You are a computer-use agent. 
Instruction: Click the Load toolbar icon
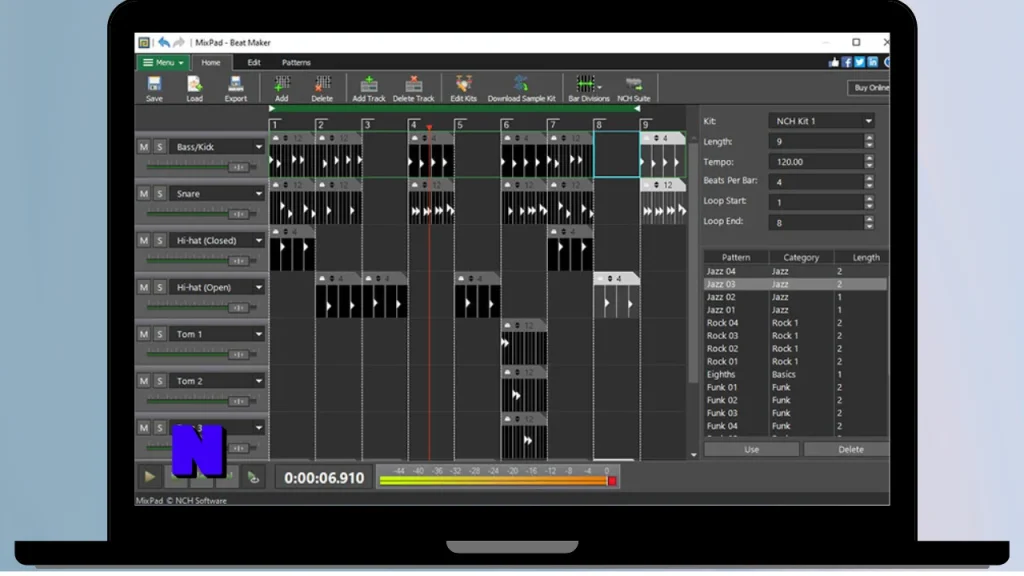point(194,88)
